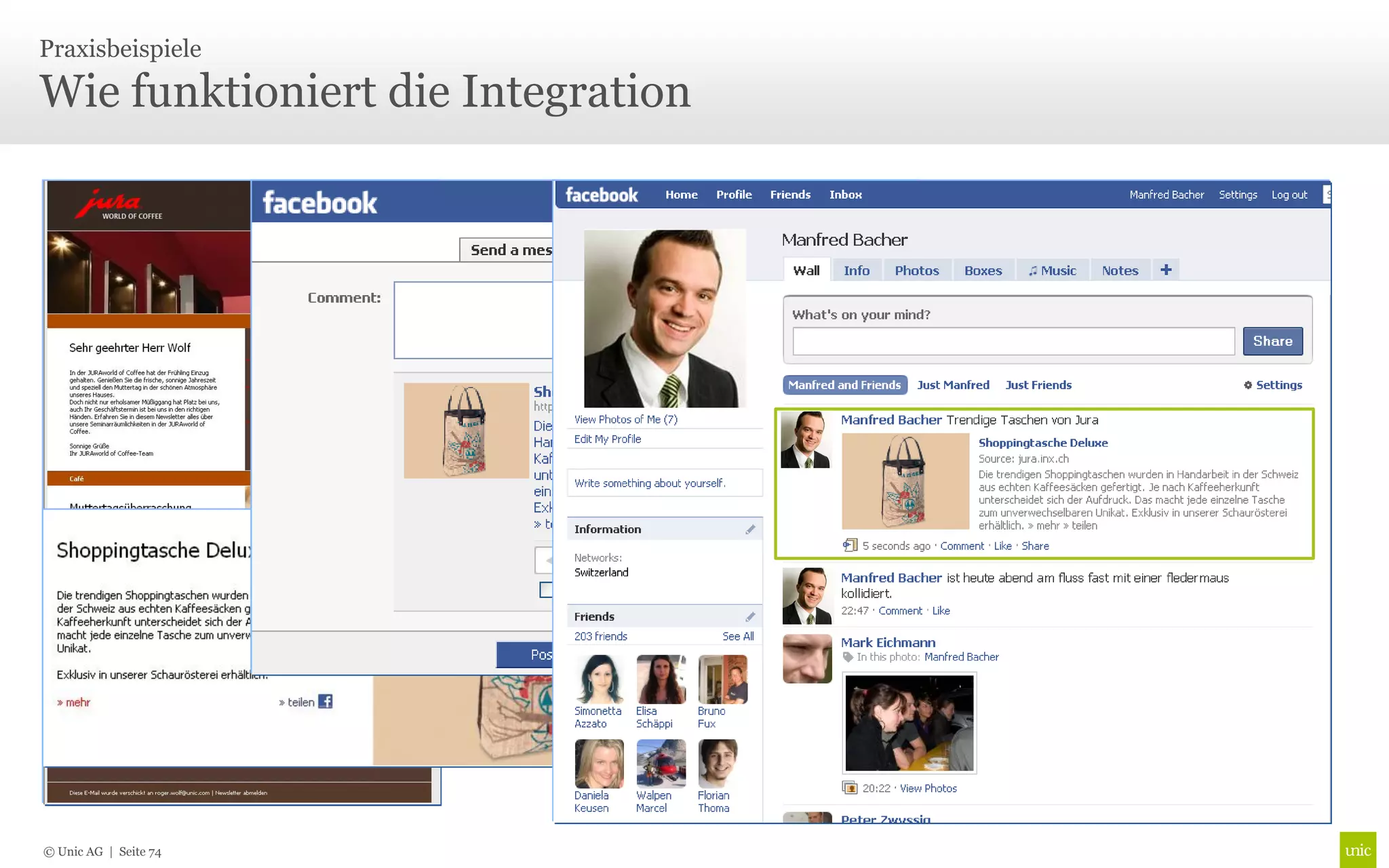
Task: Click the Share button next to status field
Action: 1272,341
